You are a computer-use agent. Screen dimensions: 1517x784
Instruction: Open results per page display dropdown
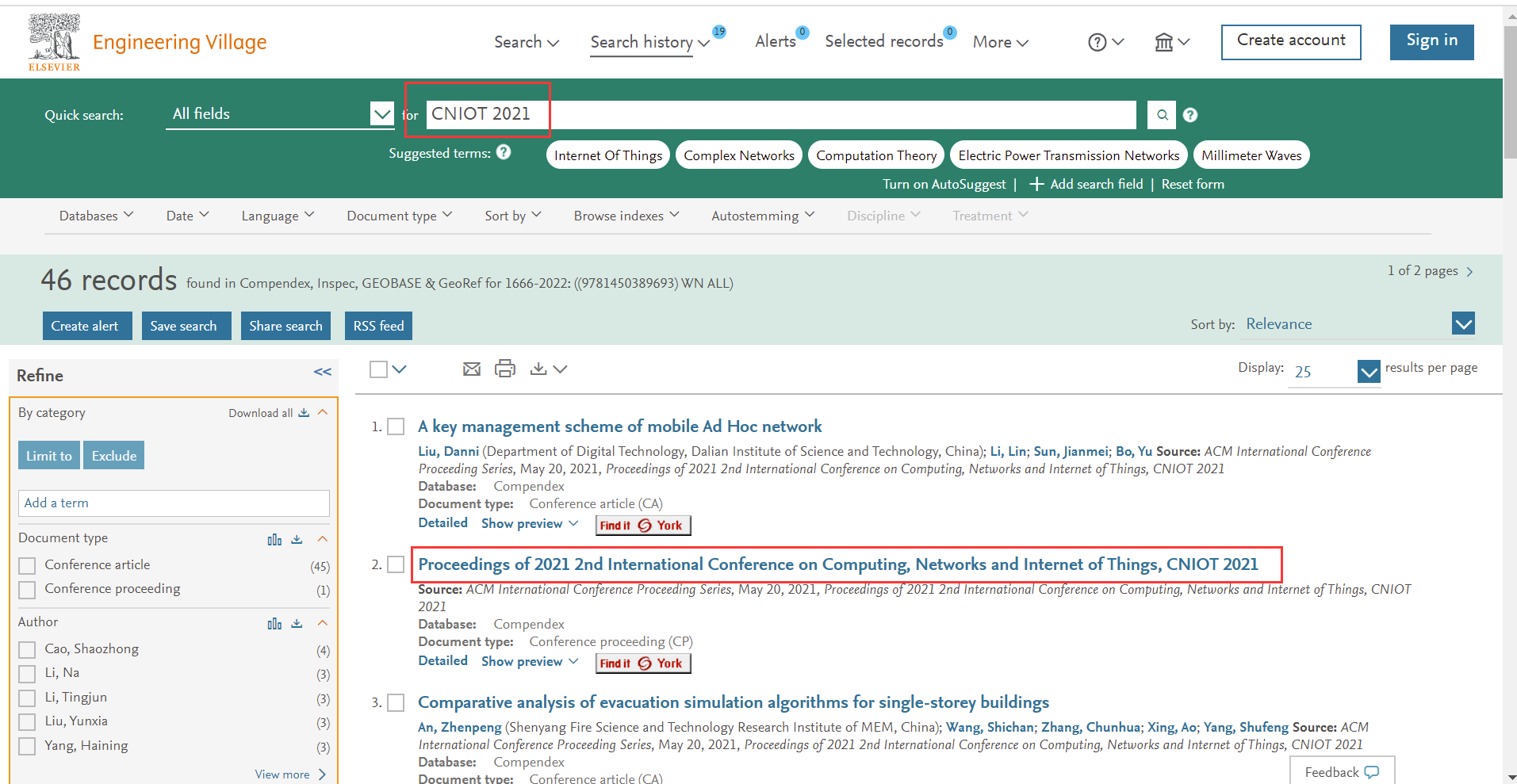[x=1368, y=371]
